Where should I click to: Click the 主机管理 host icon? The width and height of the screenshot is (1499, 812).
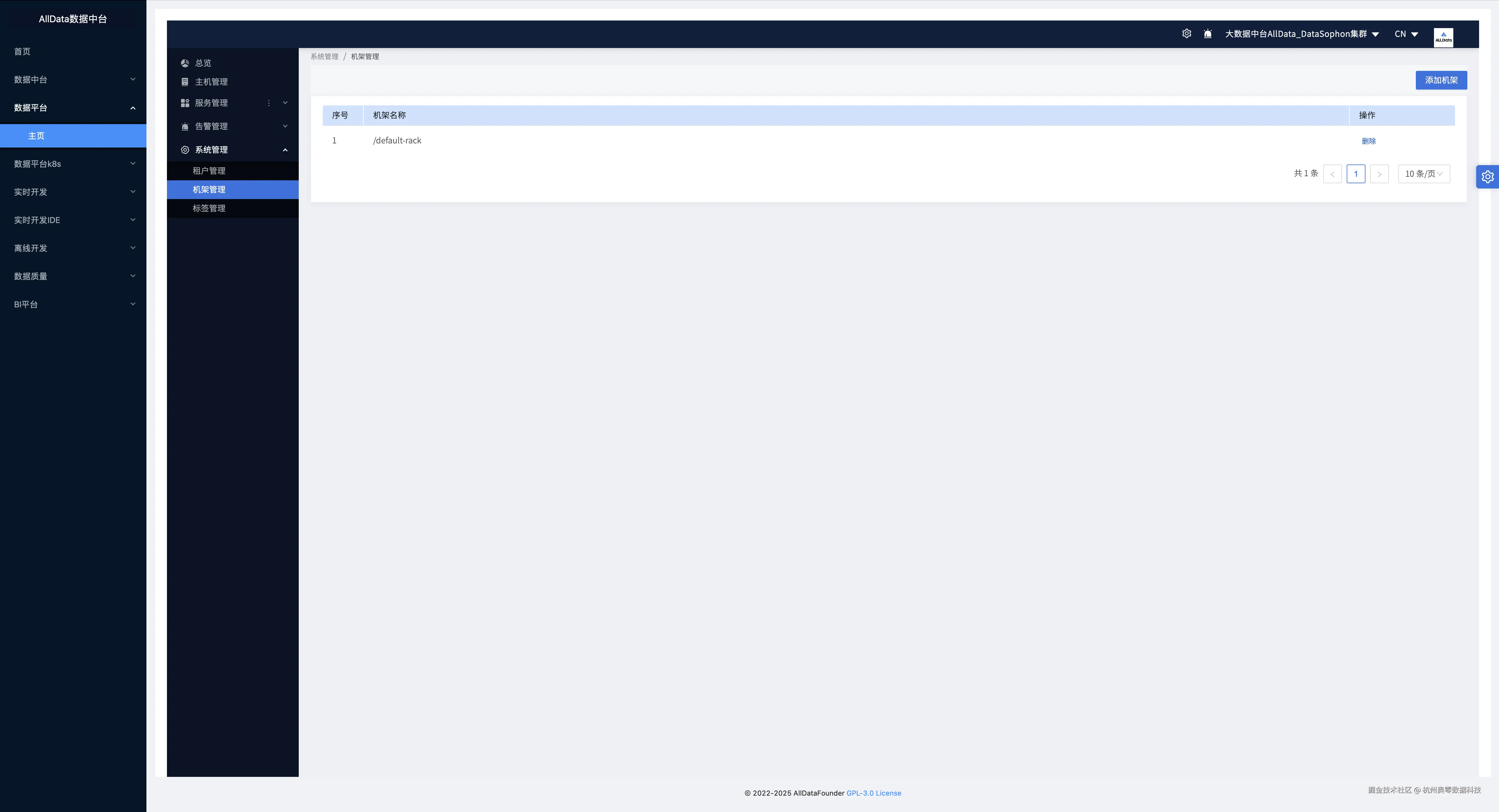(185, 82)
